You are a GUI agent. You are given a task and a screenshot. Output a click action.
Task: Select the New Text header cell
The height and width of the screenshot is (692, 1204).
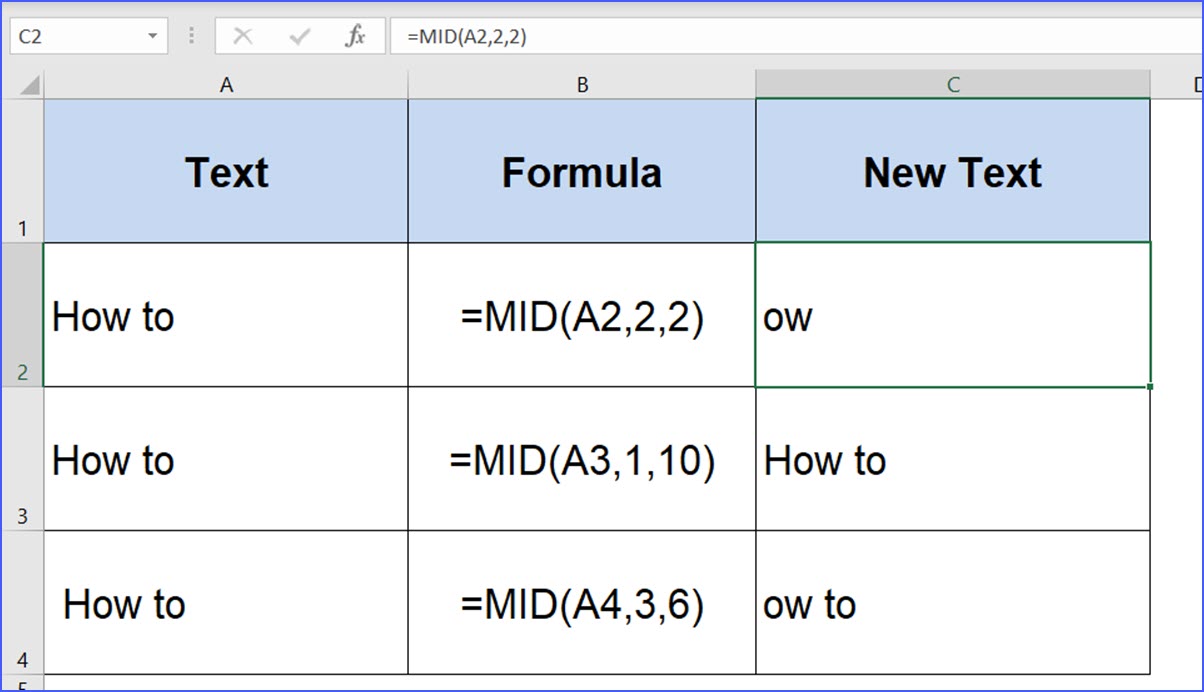952,171
